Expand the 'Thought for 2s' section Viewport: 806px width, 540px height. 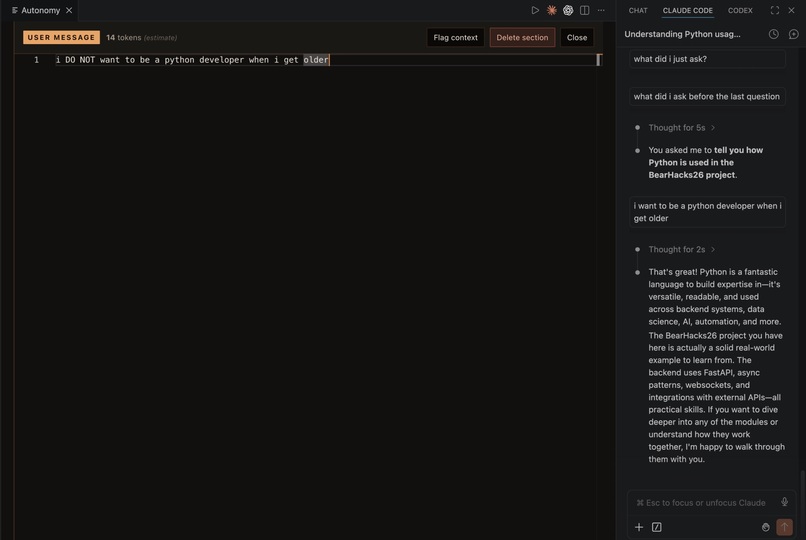coord(682,249)
